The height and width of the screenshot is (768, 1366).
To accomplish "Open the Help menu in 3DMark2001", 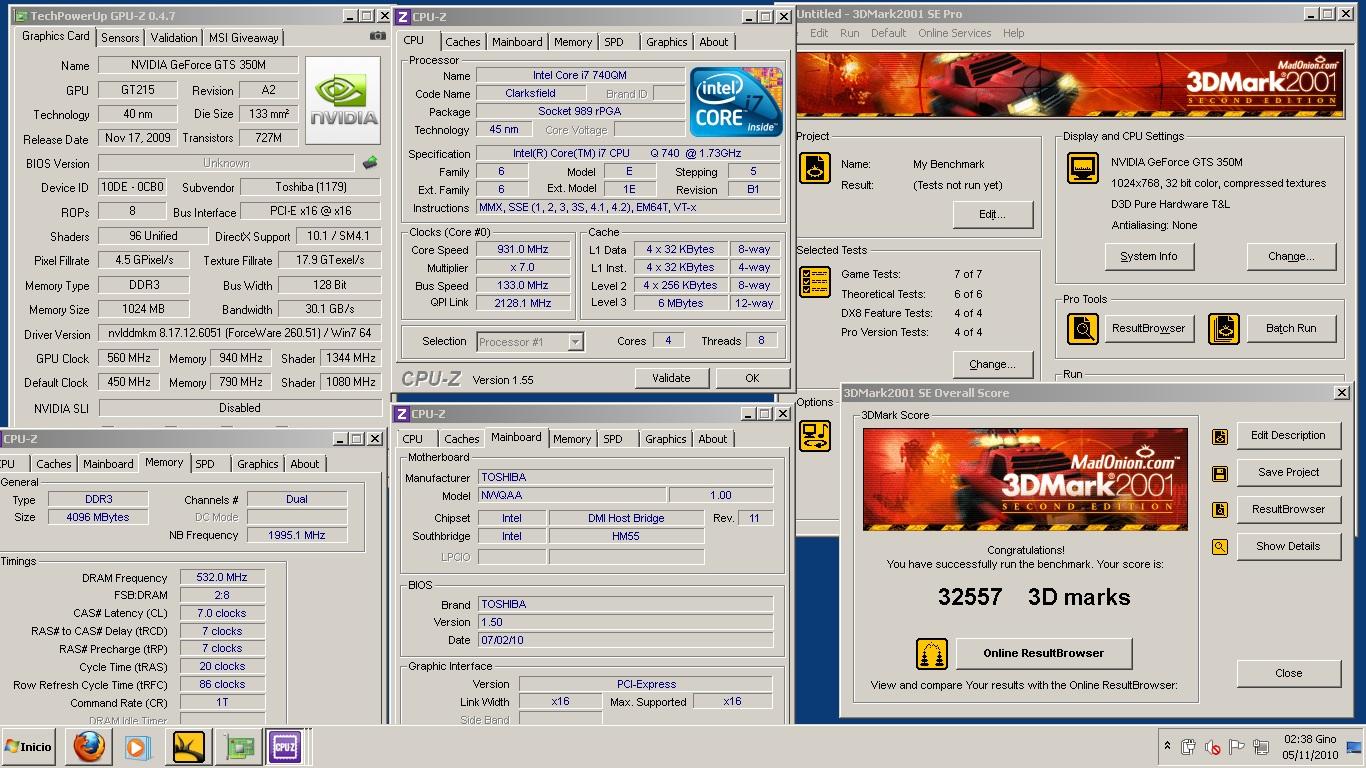I will (x=1014, y=33).
